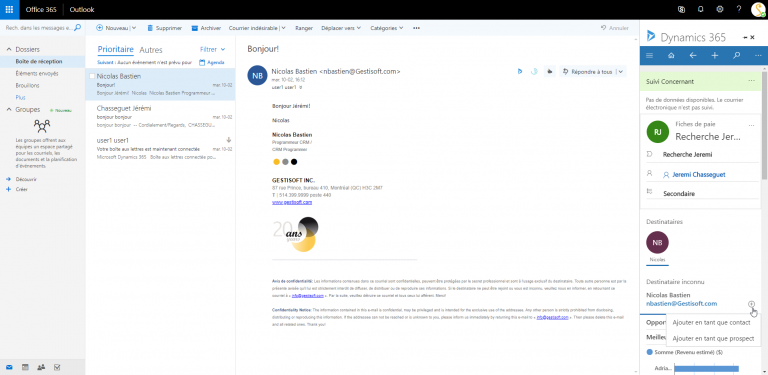Choose Ajouter en tant que contact
Screen dimensions: 768x375
tap(711, 323)
